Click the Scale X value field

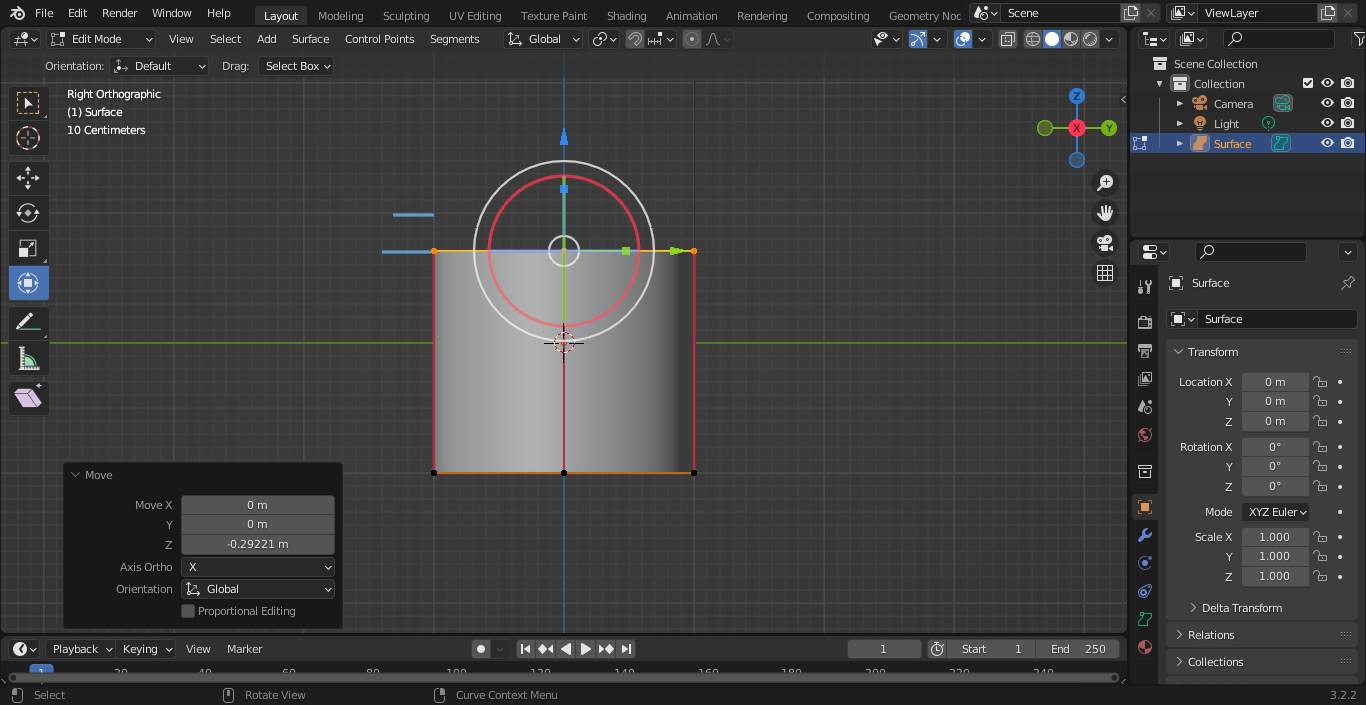click(1275, 537)
